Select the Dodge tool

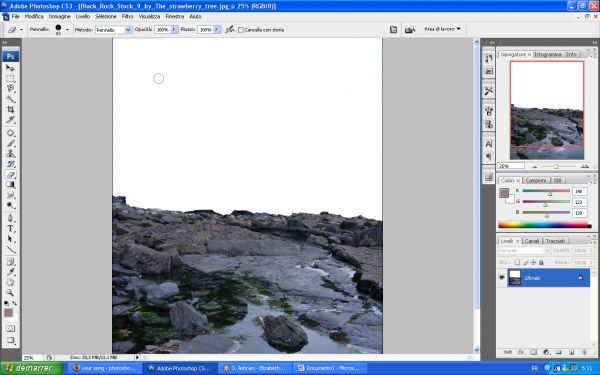pyautogui.click(x=10, y=205)
